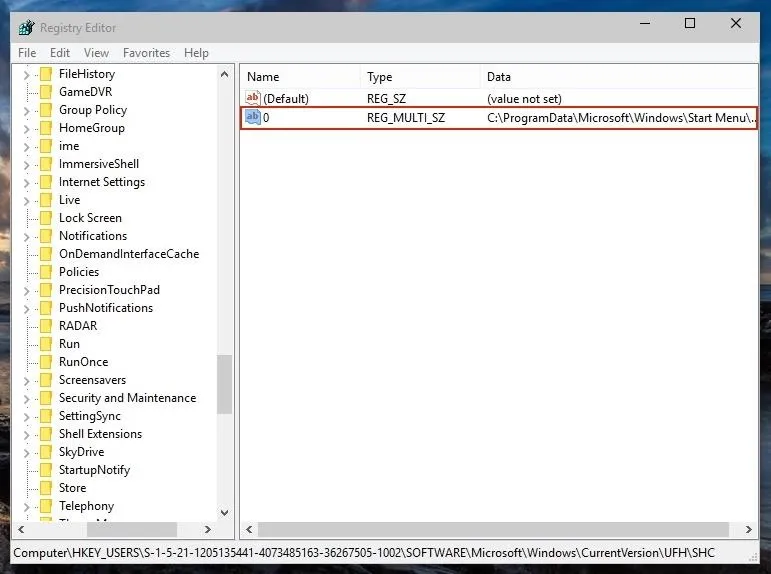This screenshot has width=771, height=574.
Task: Expand the Group Policy key
Action: coord(27,111)
